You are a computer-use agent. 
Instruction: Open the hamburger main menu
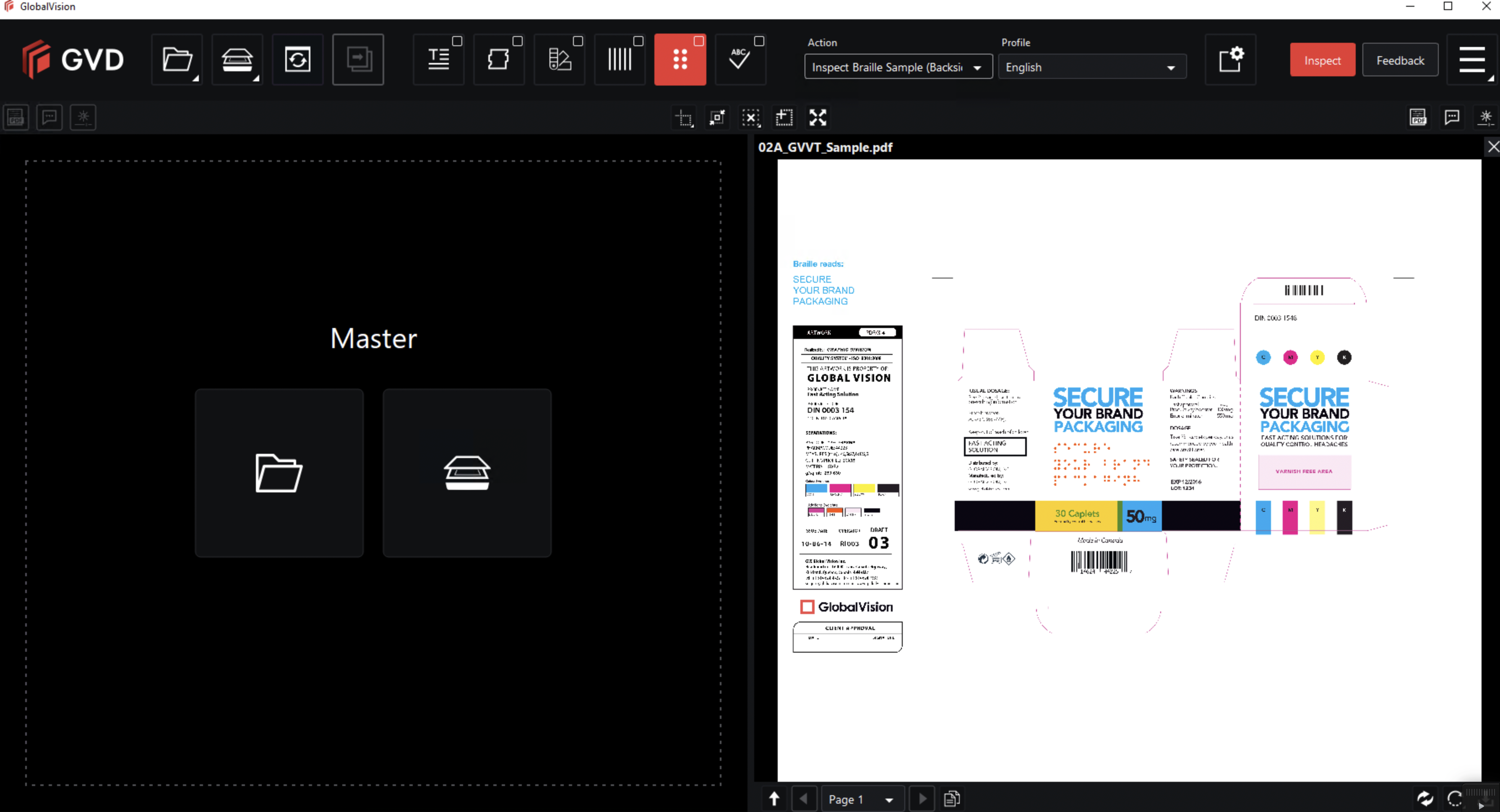(x=1472, y=60)
